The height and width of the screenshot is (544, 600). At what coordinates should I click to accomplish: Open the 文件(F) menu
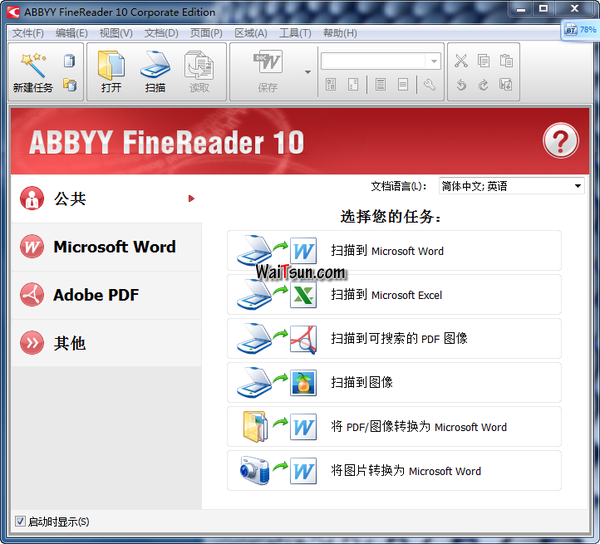(x=28, y=33)
